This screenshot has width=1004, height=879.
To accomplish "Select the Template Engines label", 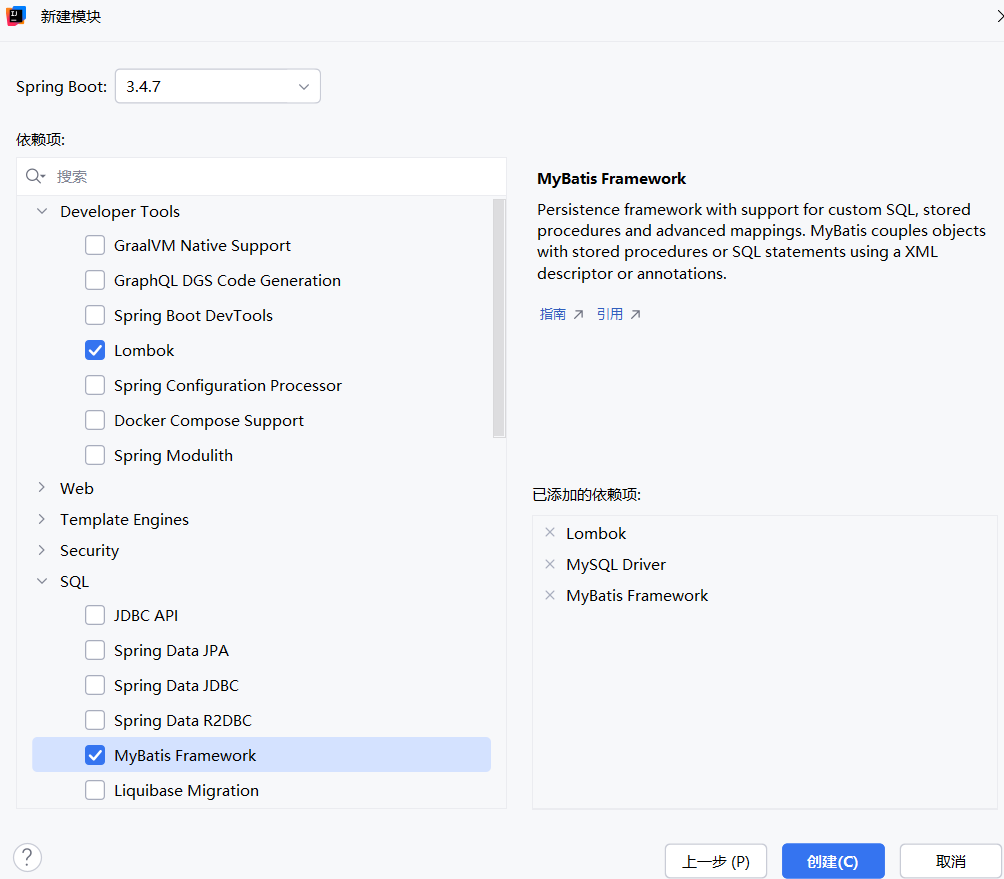I will coord(124,519).
